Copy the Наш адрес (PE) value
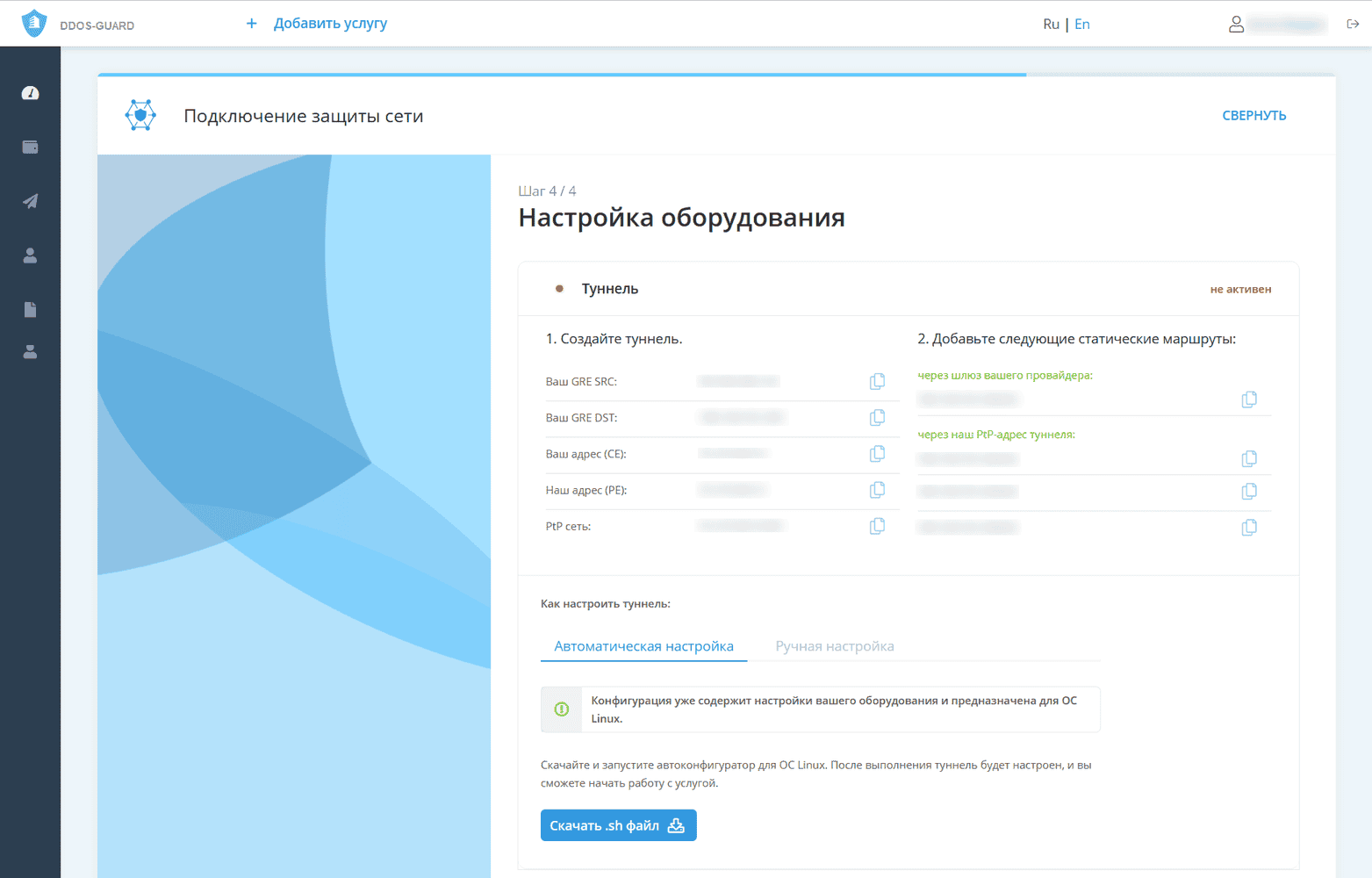1372x878 pixels. (x=877, y=490)
